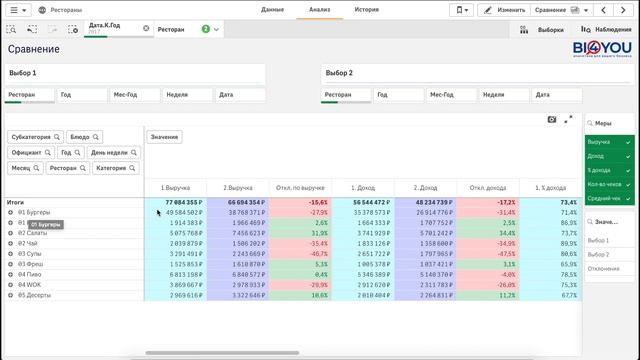640x360 pixels.
Task: Expand the Ресторан selection dropdown chevron
Action: tap(217, 29)
